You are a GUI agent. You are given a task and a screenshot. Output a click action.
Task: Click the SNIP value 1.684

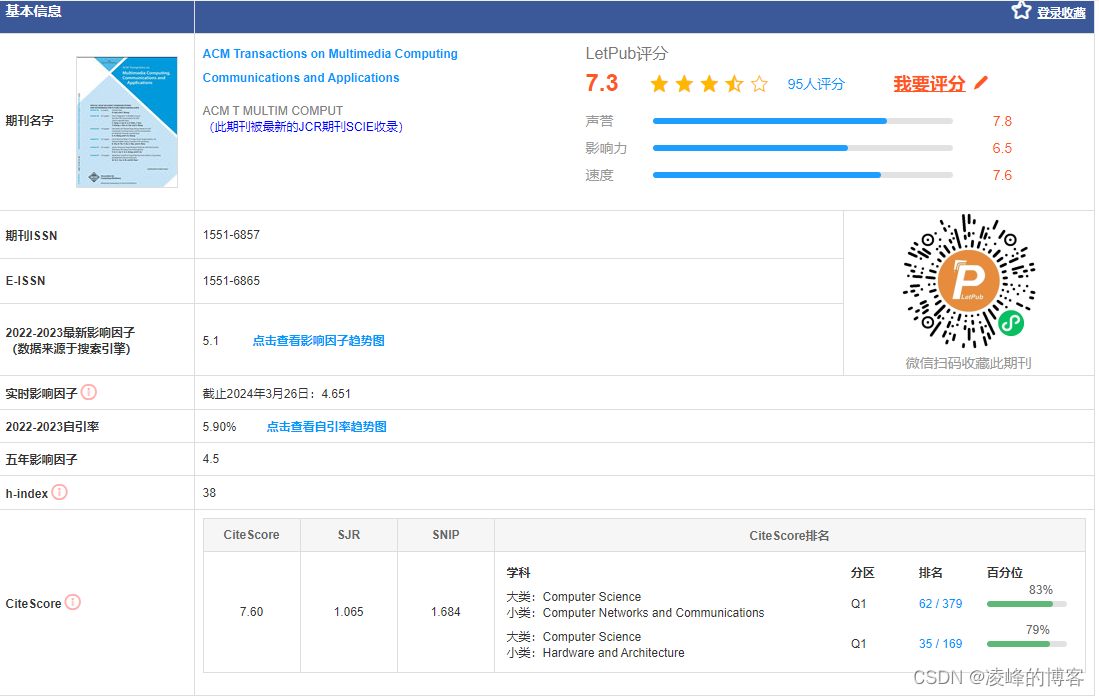tap(446, 612)
